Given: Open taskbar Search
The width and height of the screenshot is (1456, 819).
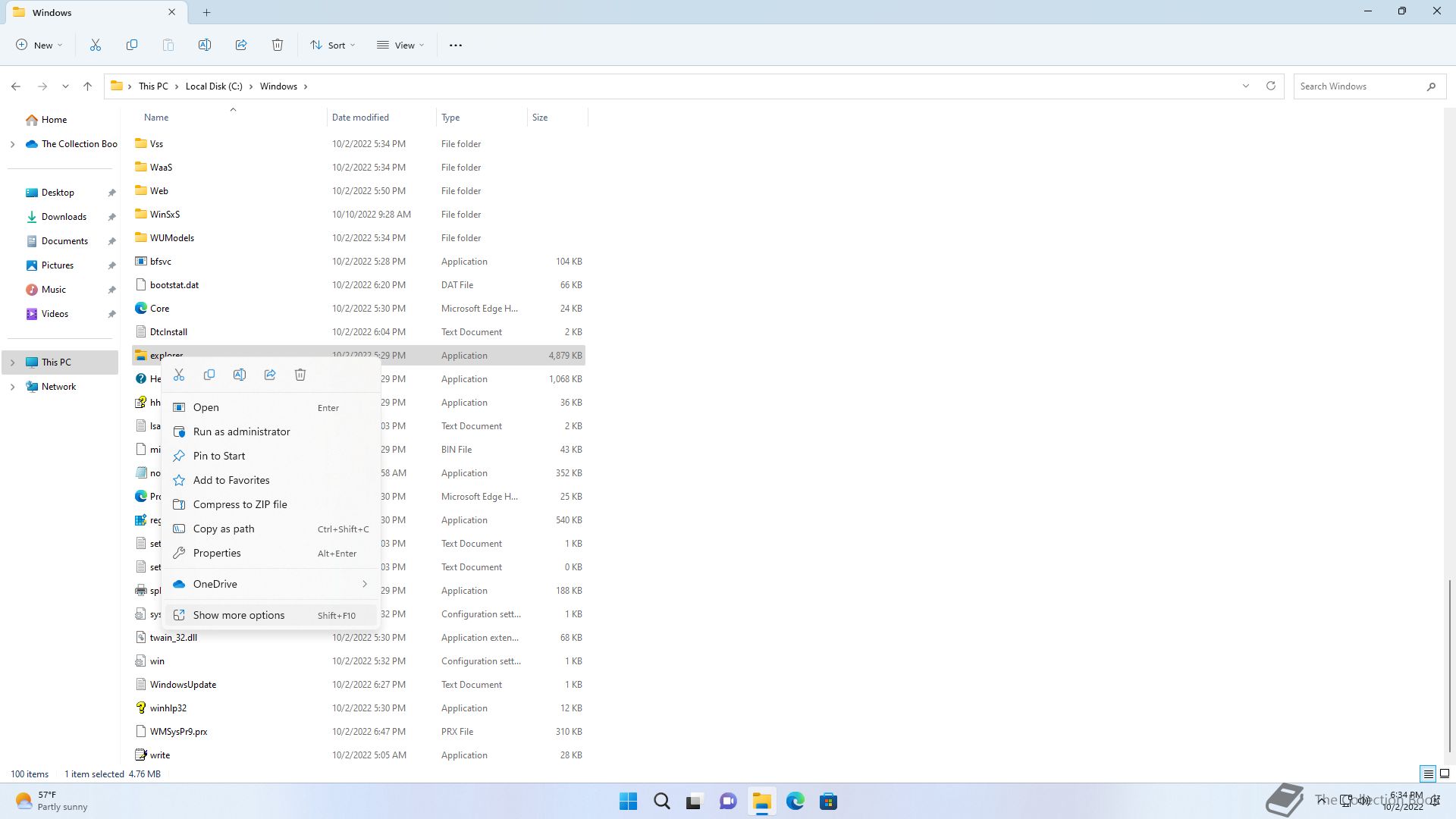Looking at the screenshot, I should tap(662, 802).
